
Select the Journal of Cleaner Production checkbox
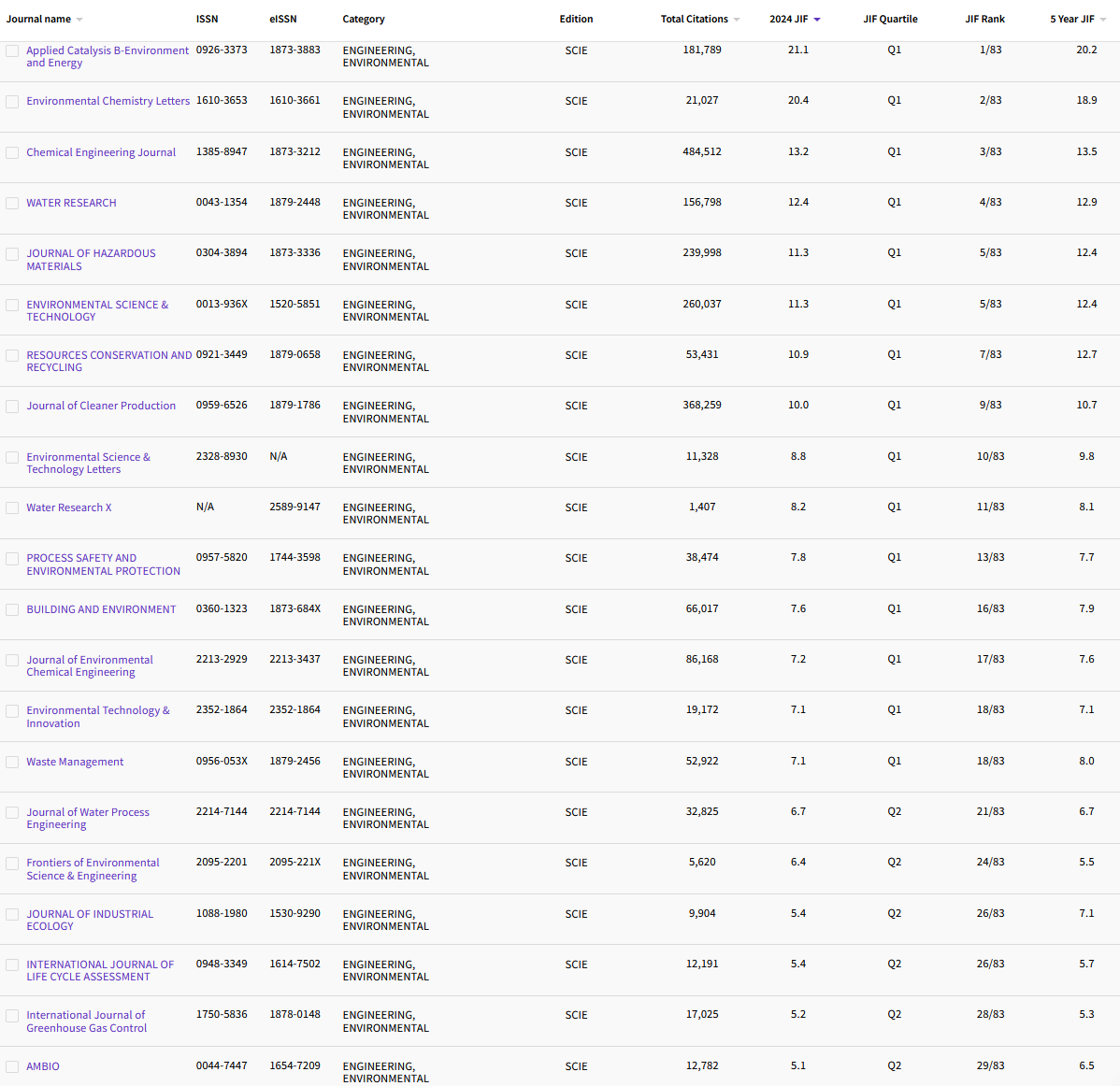click(x=12, y=407)
